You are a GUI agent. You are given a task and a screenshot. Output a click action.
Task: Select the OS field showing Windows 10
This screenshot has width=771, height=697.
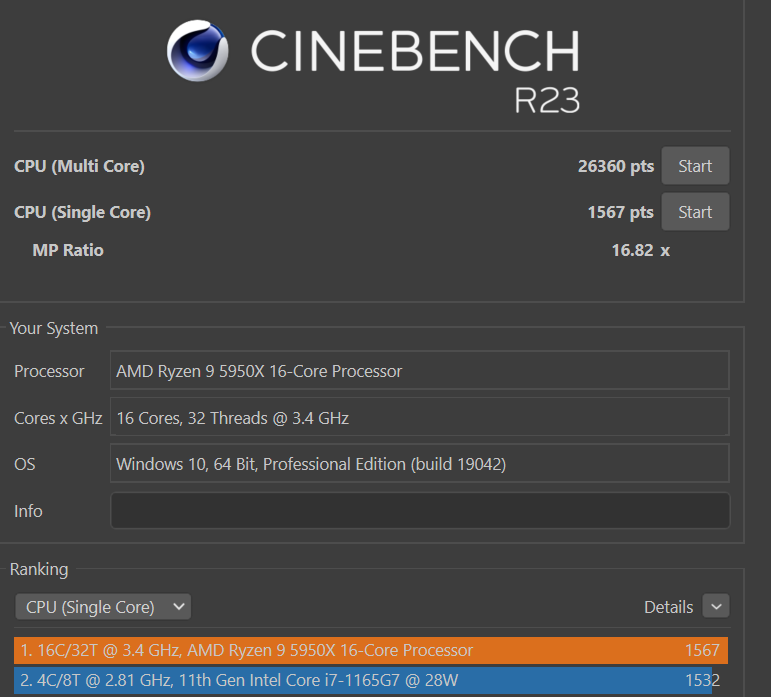[419, 464]
